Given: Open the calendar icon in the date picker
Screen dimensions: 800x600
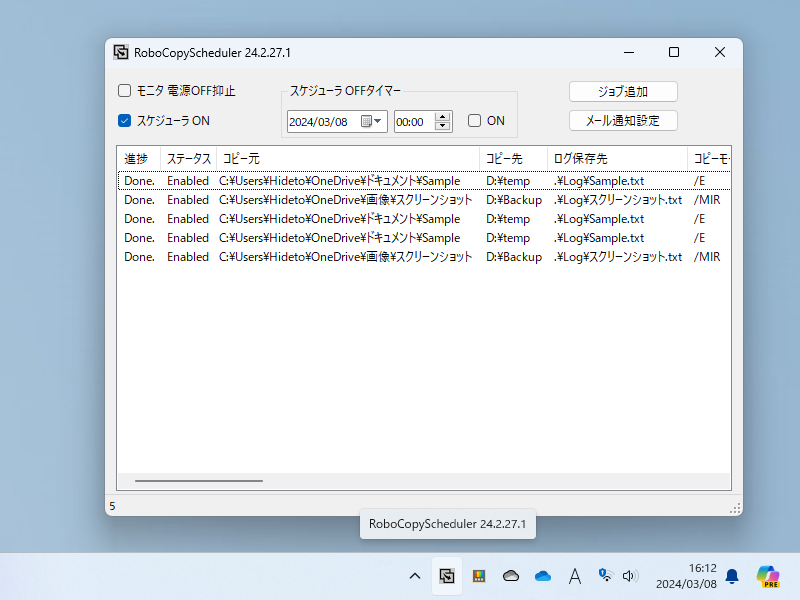Looking at the screenshot, I should coord(368,120).
